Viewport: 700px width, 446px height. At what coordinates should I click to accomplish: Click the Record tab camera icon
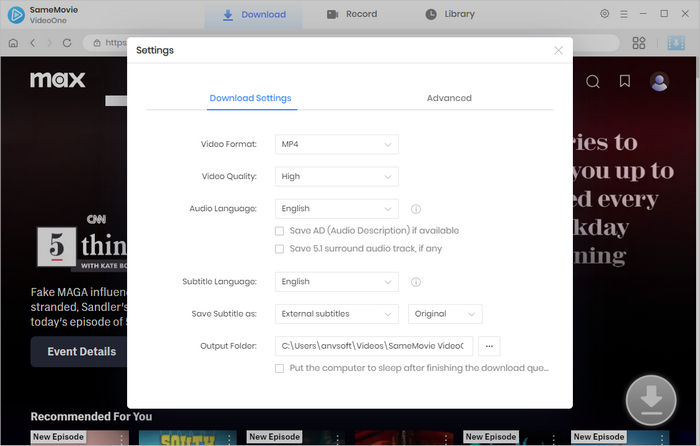tap(333, 14)
